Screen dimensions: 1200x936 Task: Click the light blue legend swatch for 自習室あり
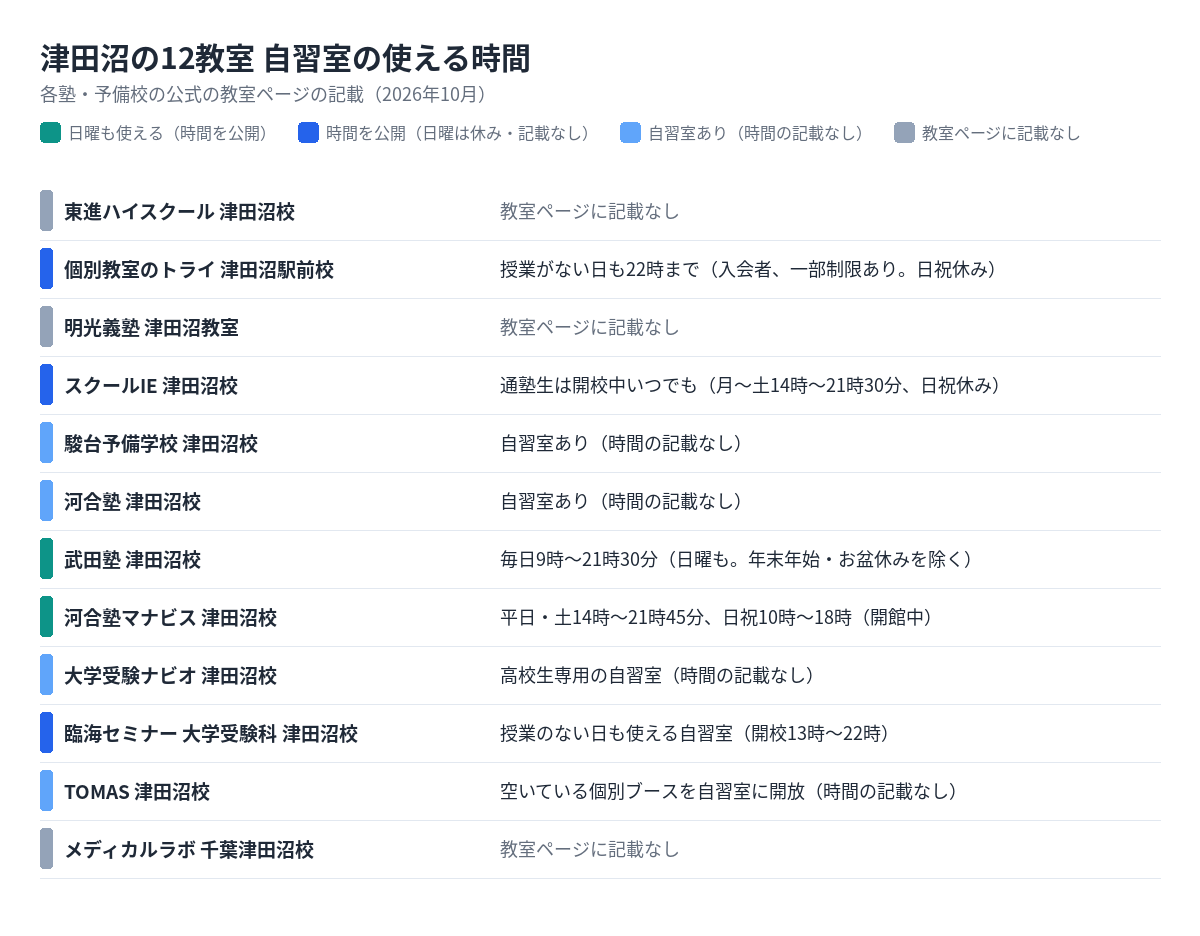coord(630,133)
